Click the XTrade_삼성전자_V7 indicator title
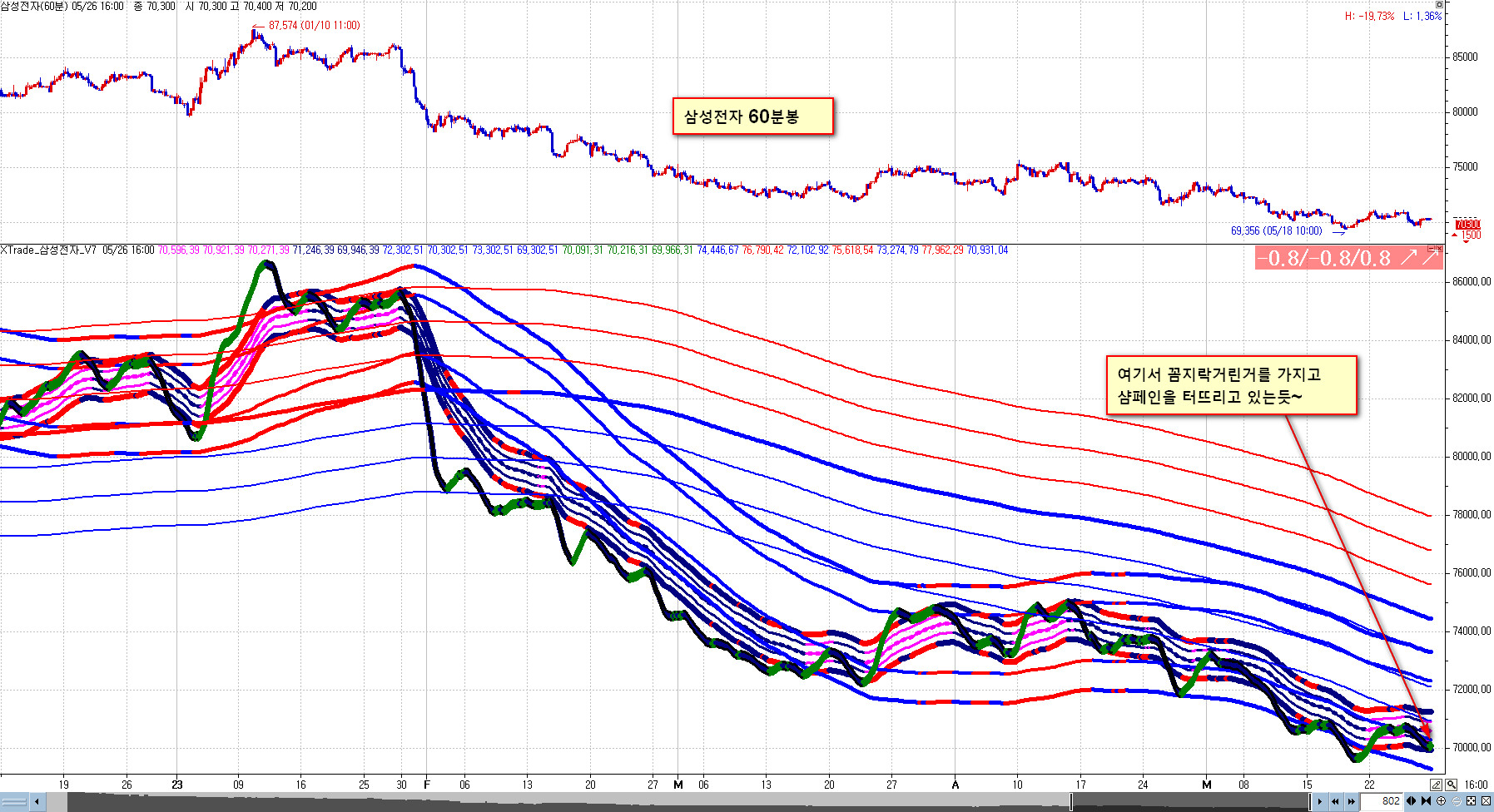The height and width of the screenshot is (812, 1494). [48, 250]
